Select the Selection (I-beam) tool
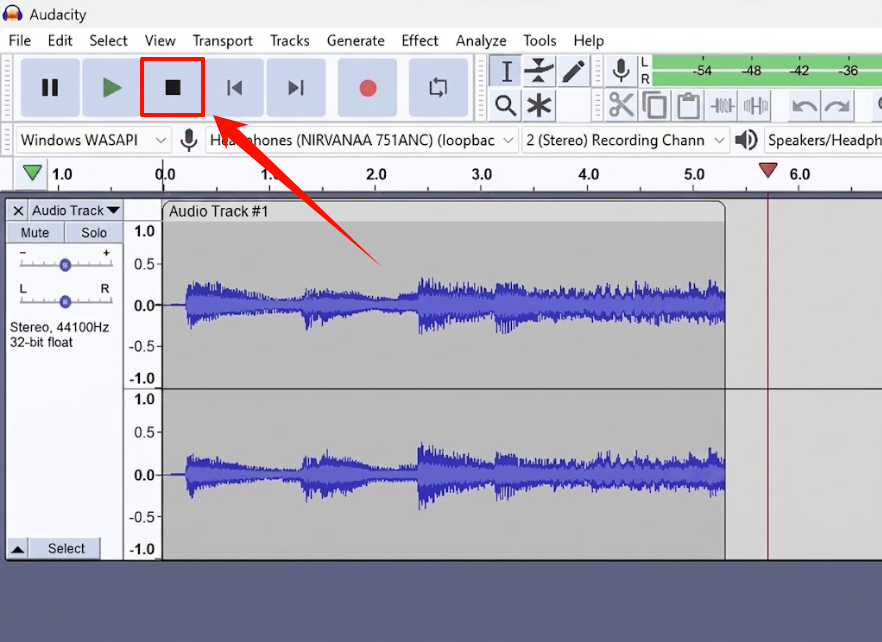 (x=506, y=71)
